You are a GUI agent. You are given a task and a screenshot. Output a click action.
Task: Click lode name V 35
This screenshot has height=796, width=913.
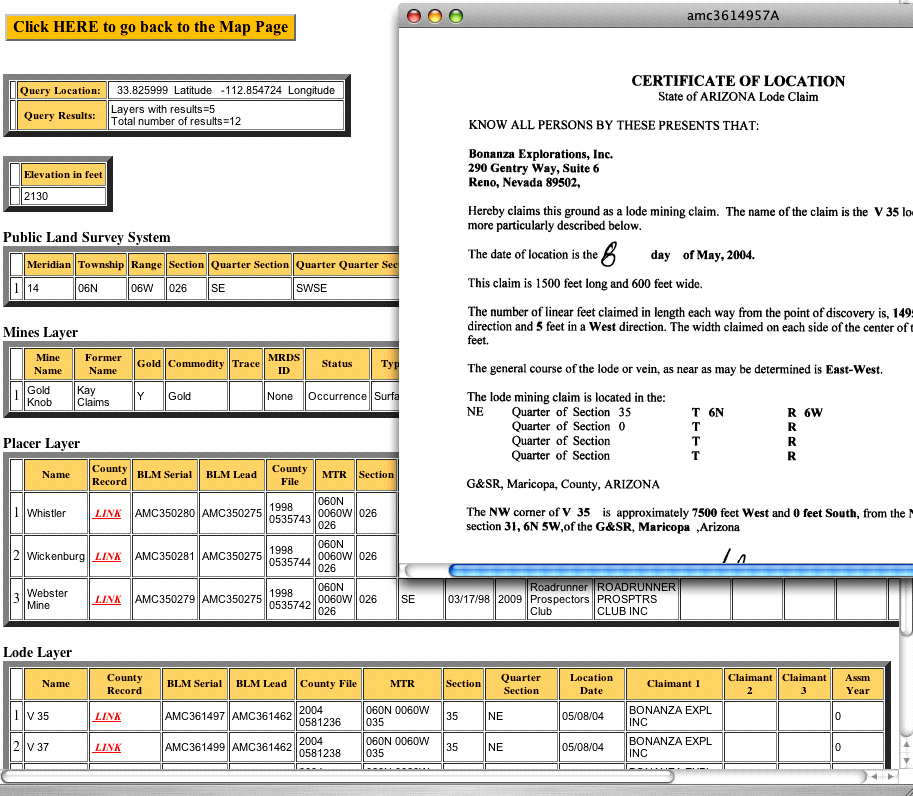pyautogui.click(x=56, y=716)
